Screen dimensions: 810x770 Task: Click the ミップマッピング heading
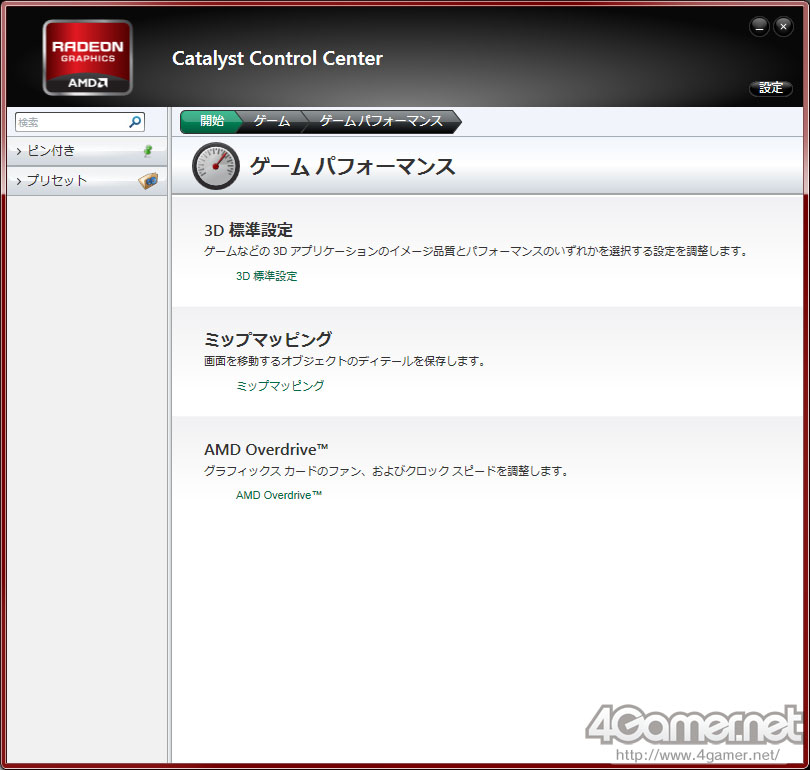pos(268,339)
